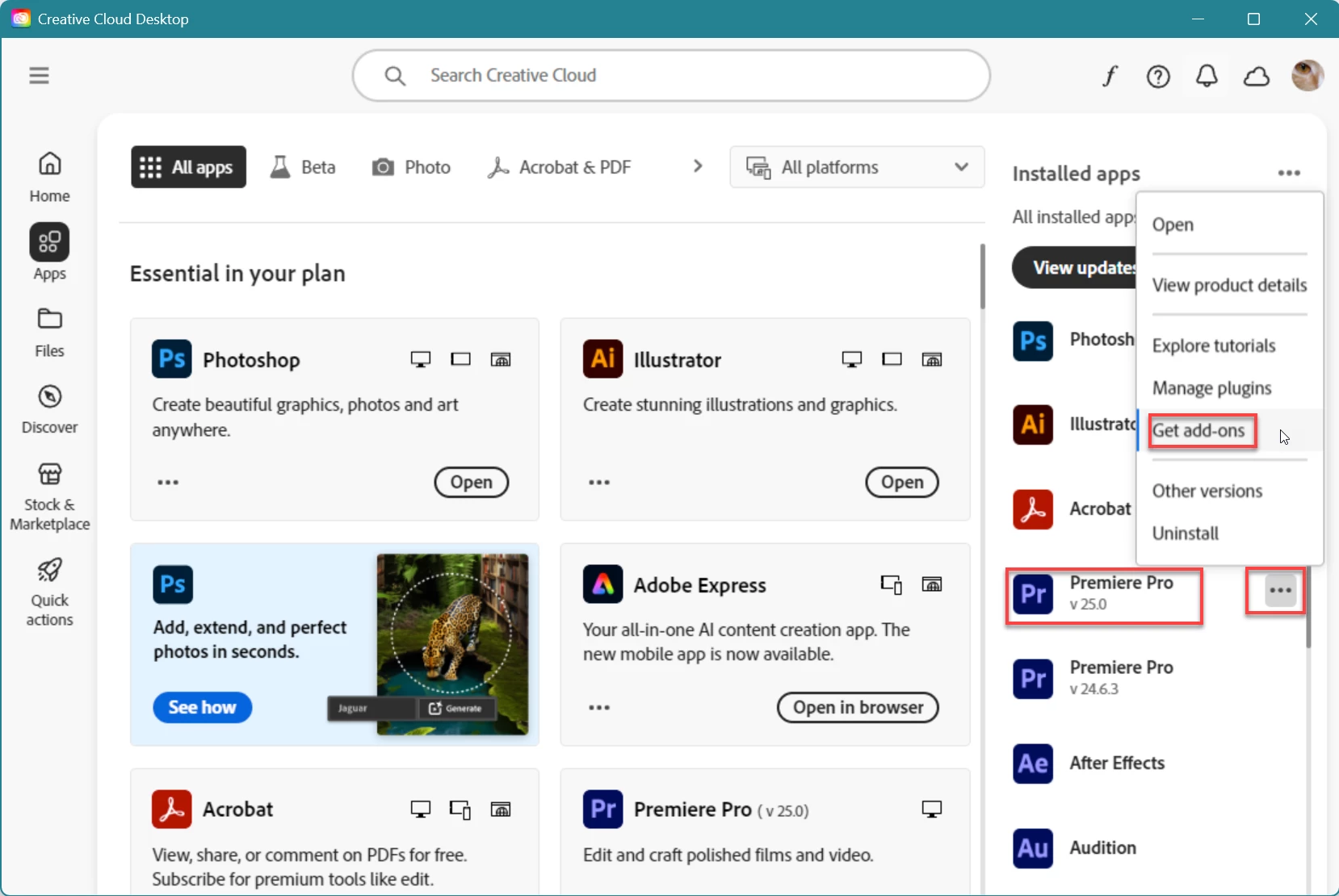The height and width of the screenshot is (896, 1339).
Task: Click Audition icon in Installed apps
Action: [1033, 848]
